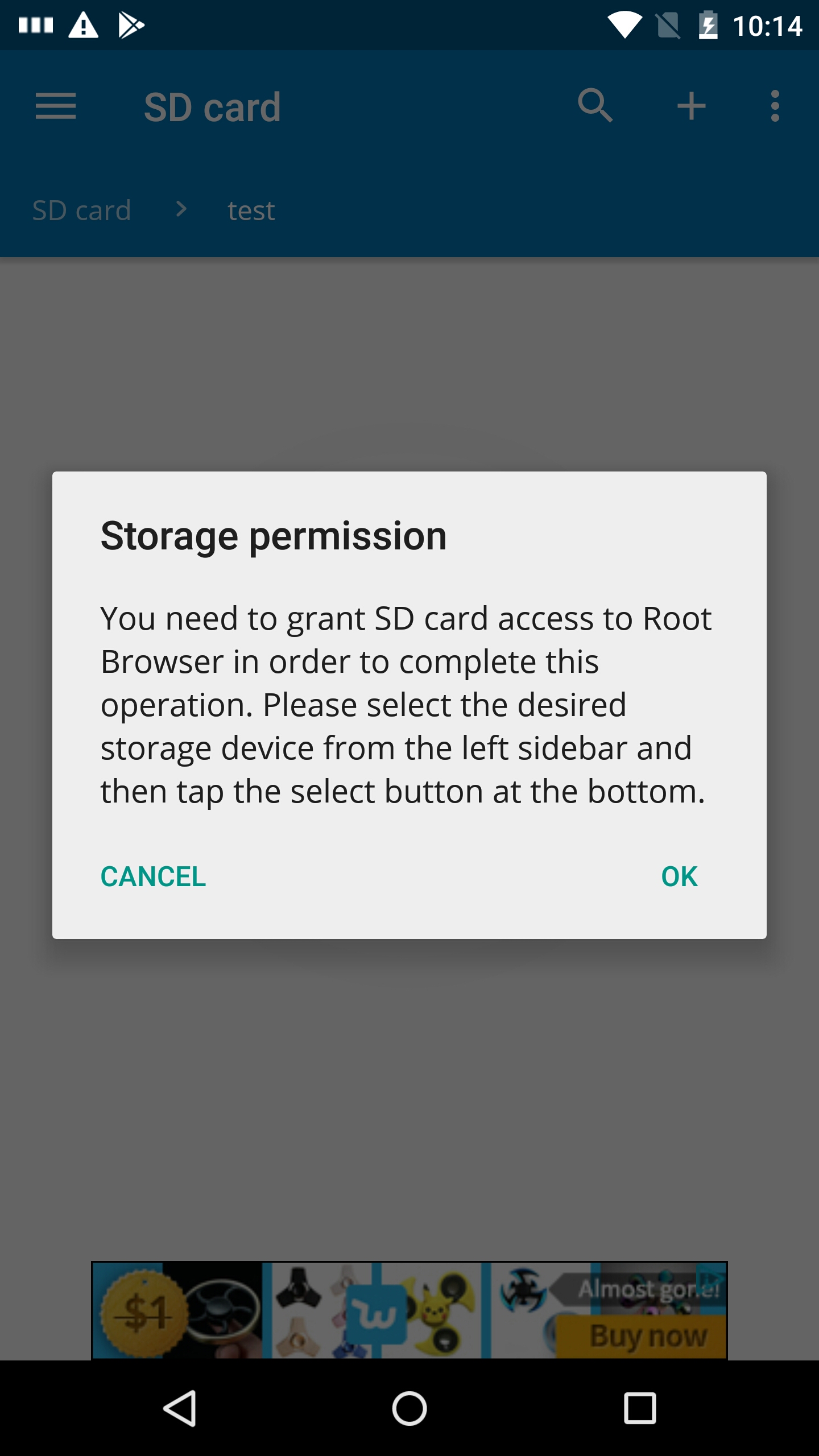This screenshot has height=1456, width=819.
Task: Tap the search magnifier icon
Action: [595, 106]
